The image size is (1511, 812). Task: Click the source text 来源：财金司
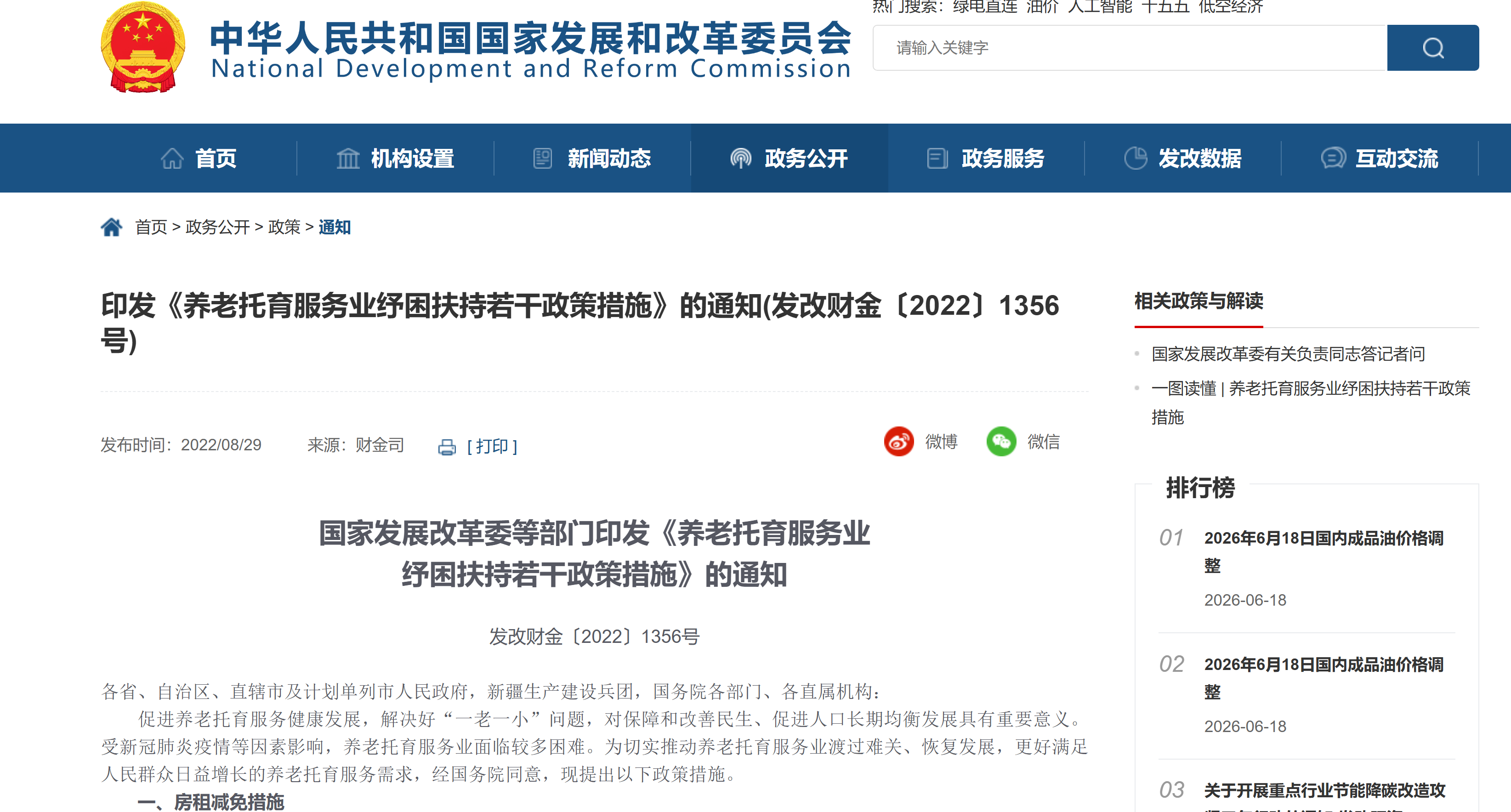[355, 445]
